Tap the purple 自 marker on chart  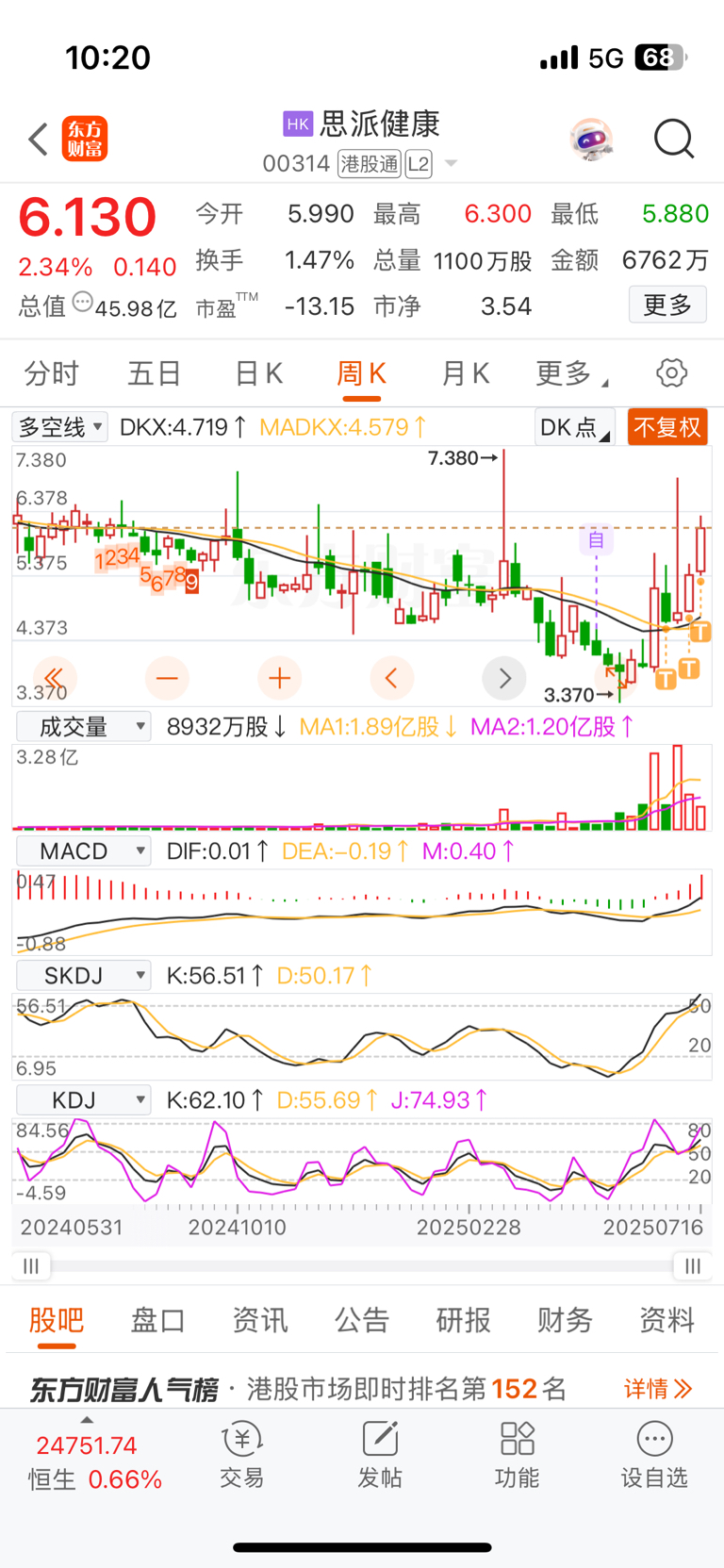pos(596,539)
